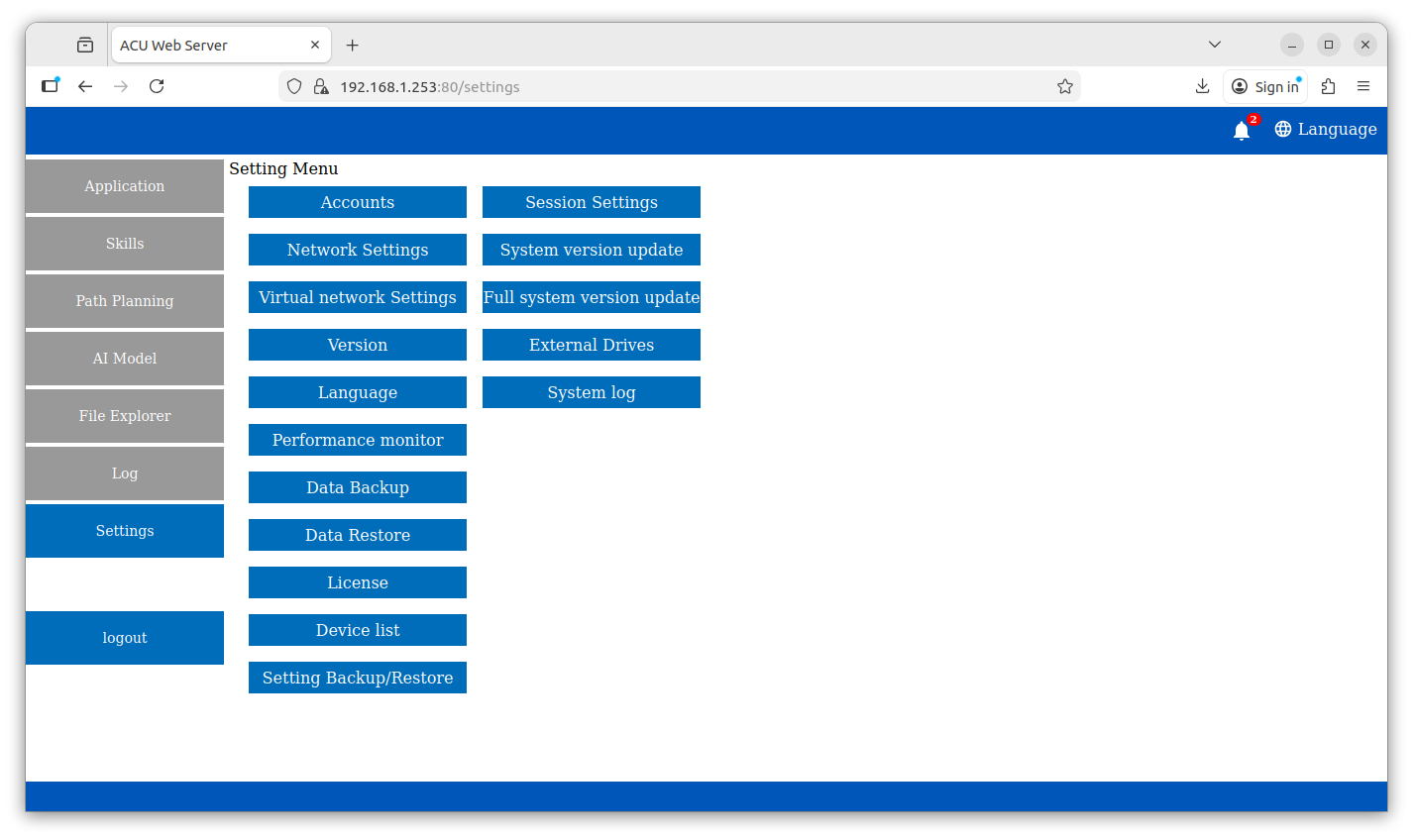The height and width of the screenshot is (840, 1413).
Task: Expand the list all tabs chevron
Action: pos(1215,45)
